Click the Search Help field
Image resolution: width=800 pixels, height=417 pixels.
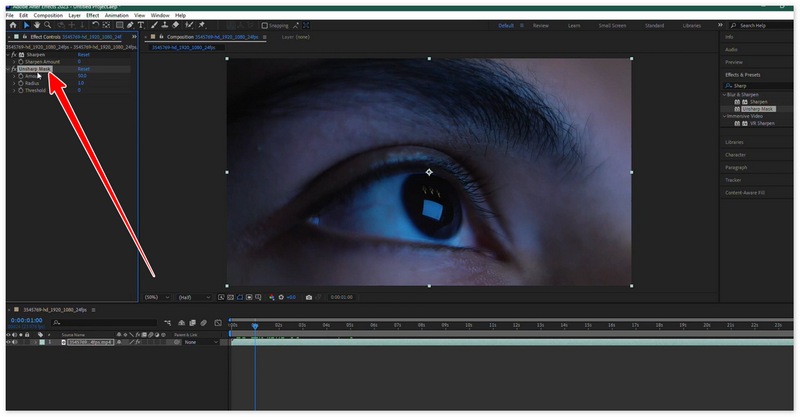(755, 25)
